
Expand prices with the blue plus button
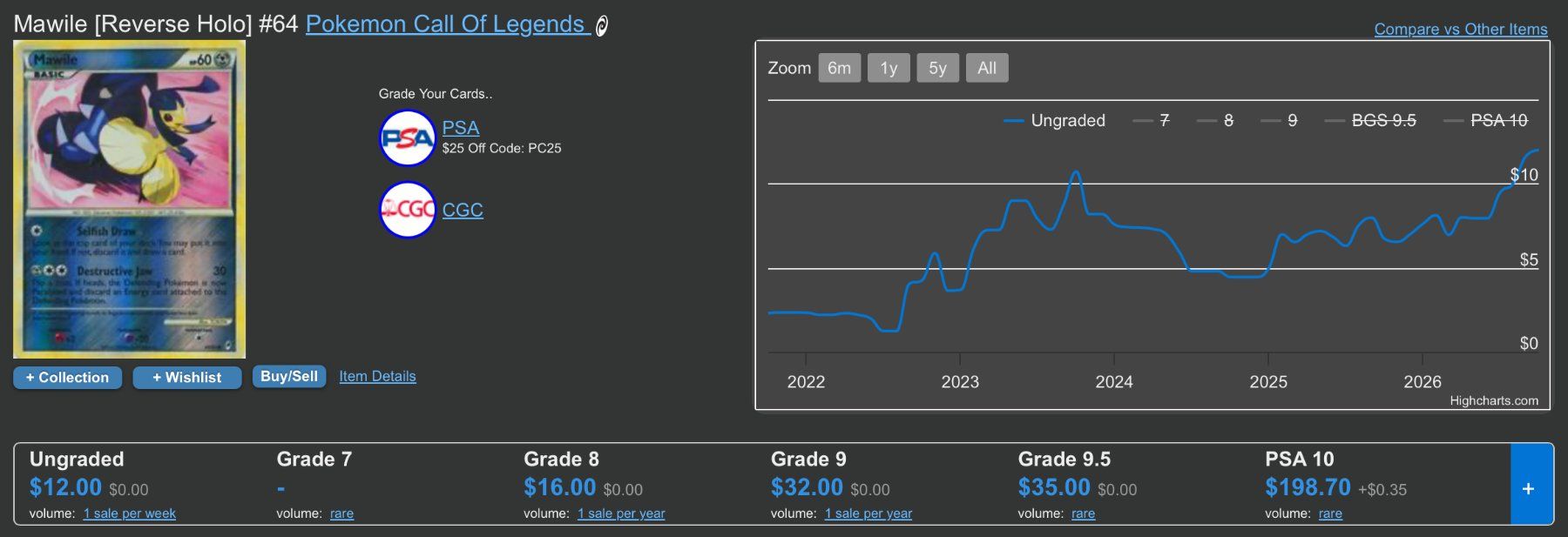coord(1531,488)
